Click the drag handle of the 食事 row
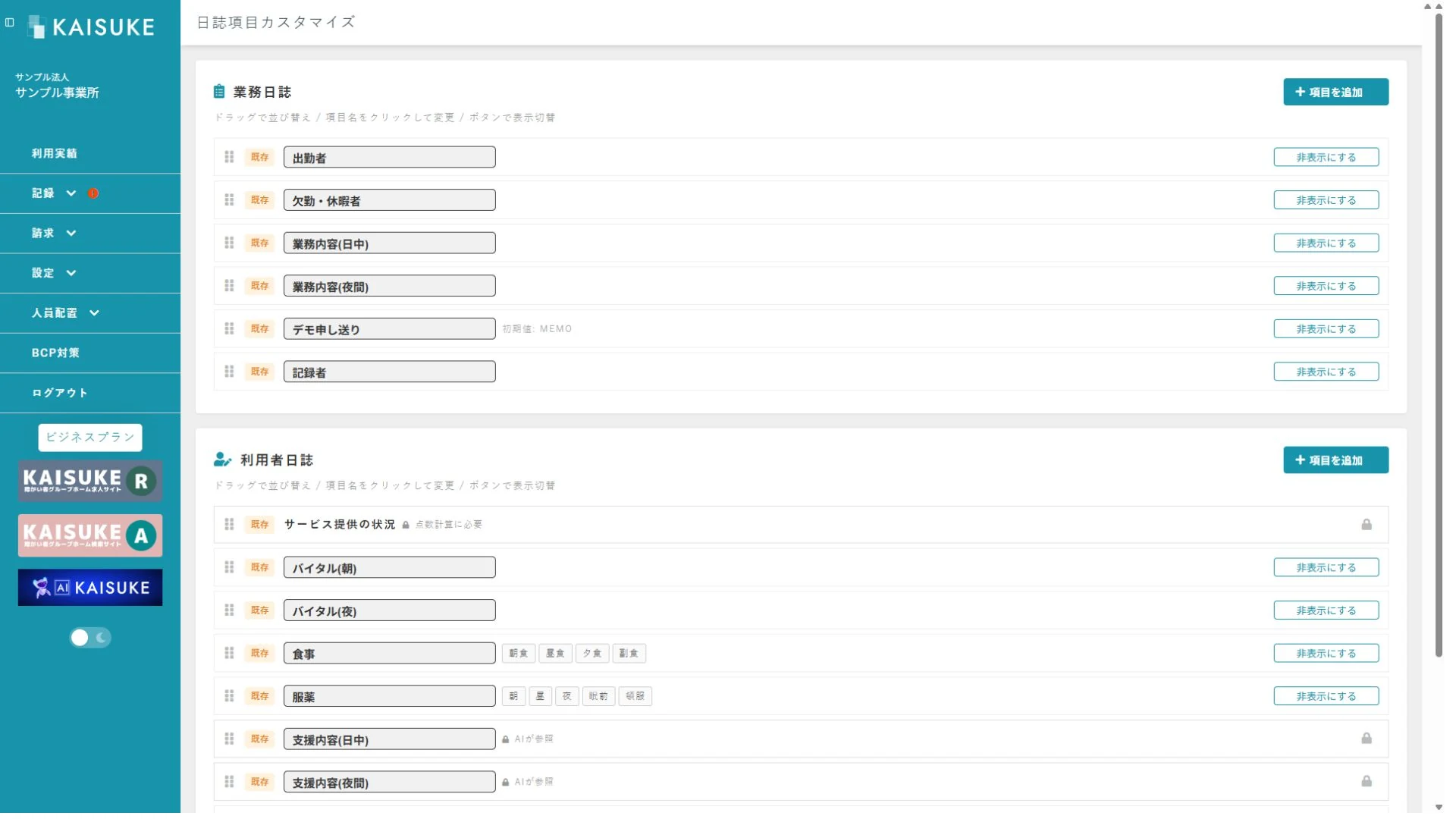This screenshot has height=819, width=1456. 229,653
